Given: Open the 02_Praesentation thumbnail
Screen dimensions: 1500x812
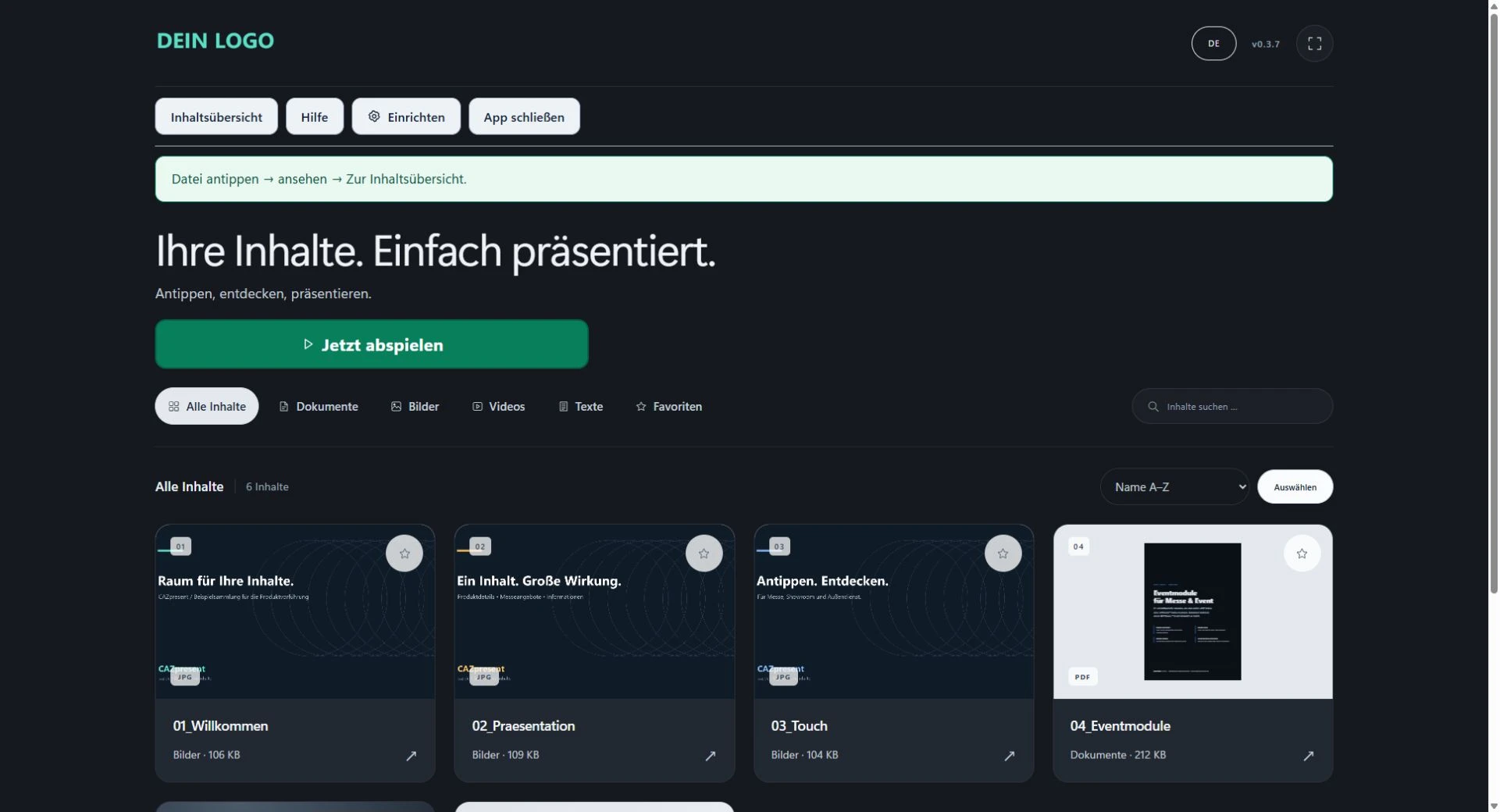Looking at the screenshot, I should (x=594, y=612).
